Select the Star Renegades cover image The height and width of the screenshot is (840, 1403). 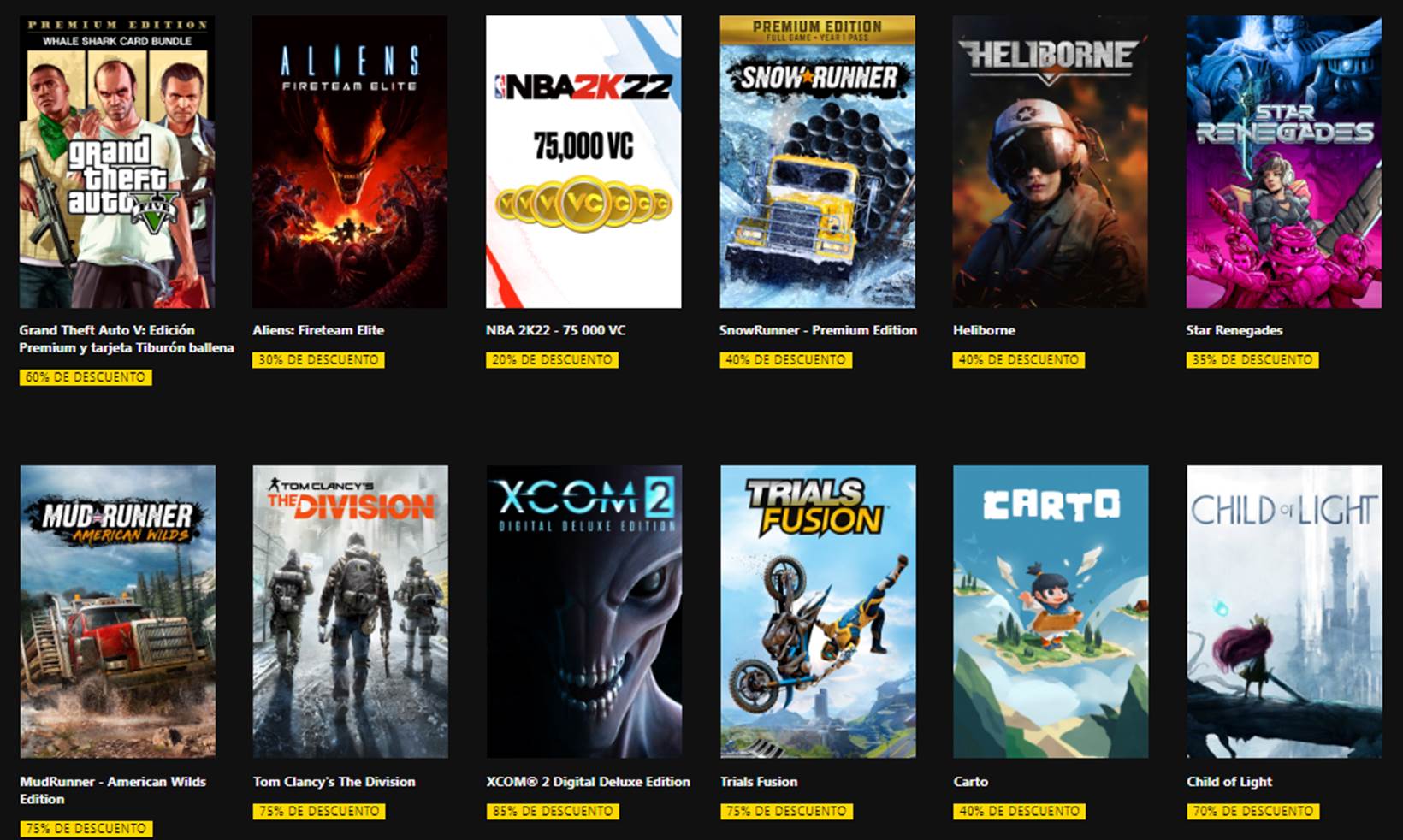click(x=1284, y=162)
